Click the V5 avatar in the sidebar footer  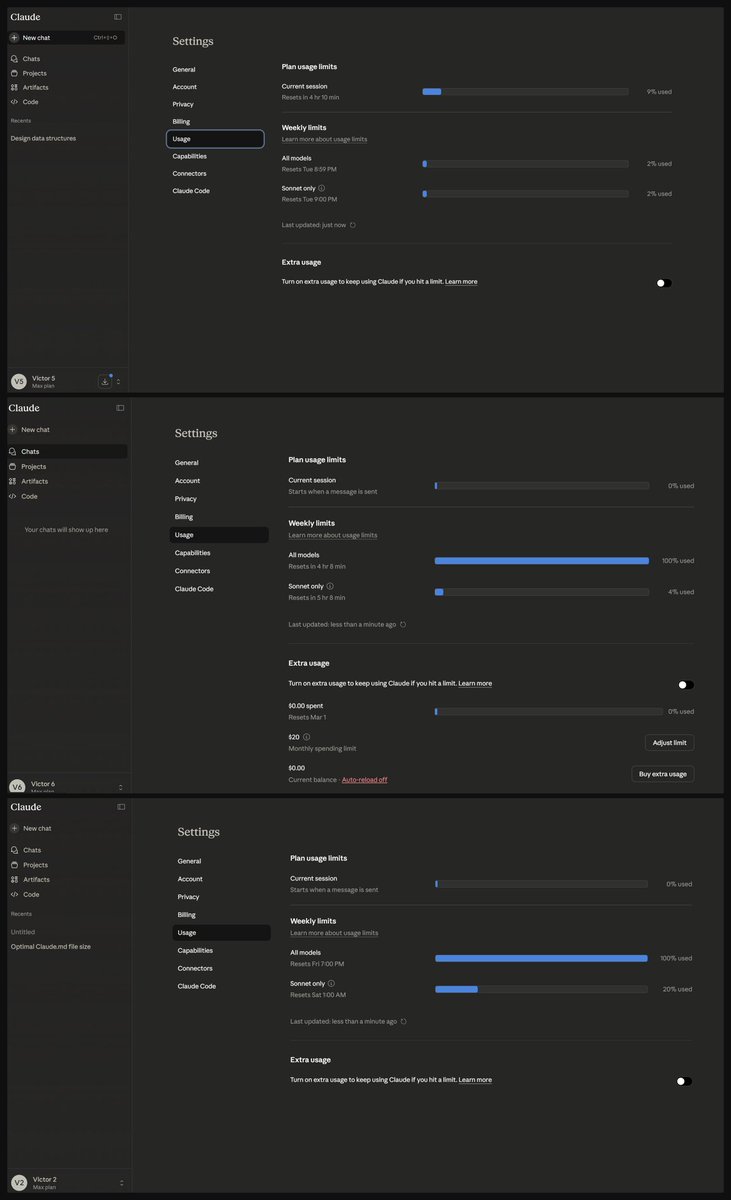pos(18,381)
